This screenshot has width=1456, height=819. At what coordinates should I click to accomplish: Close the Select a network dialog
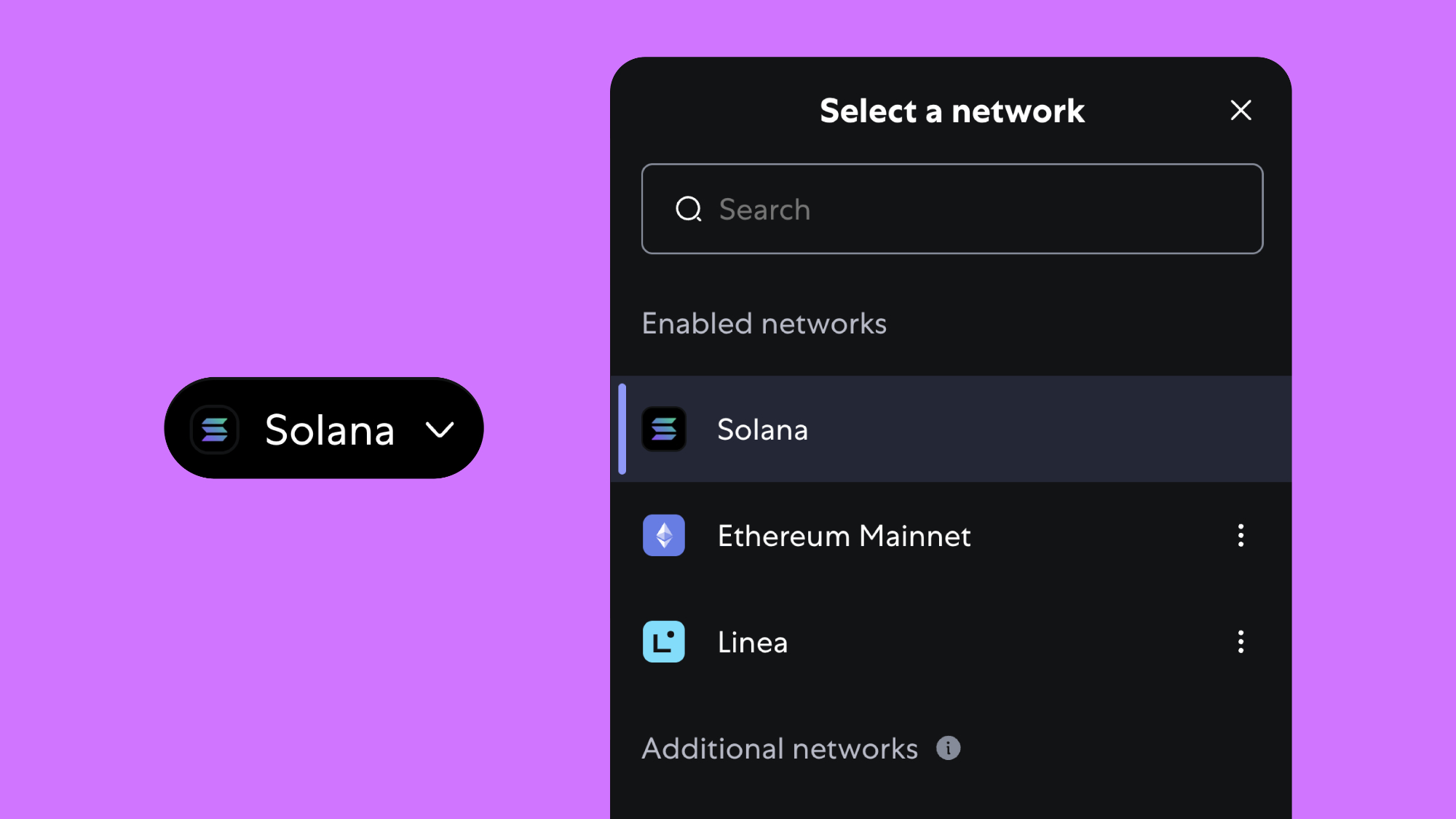pyautogui.click(x=1241, y=111)
